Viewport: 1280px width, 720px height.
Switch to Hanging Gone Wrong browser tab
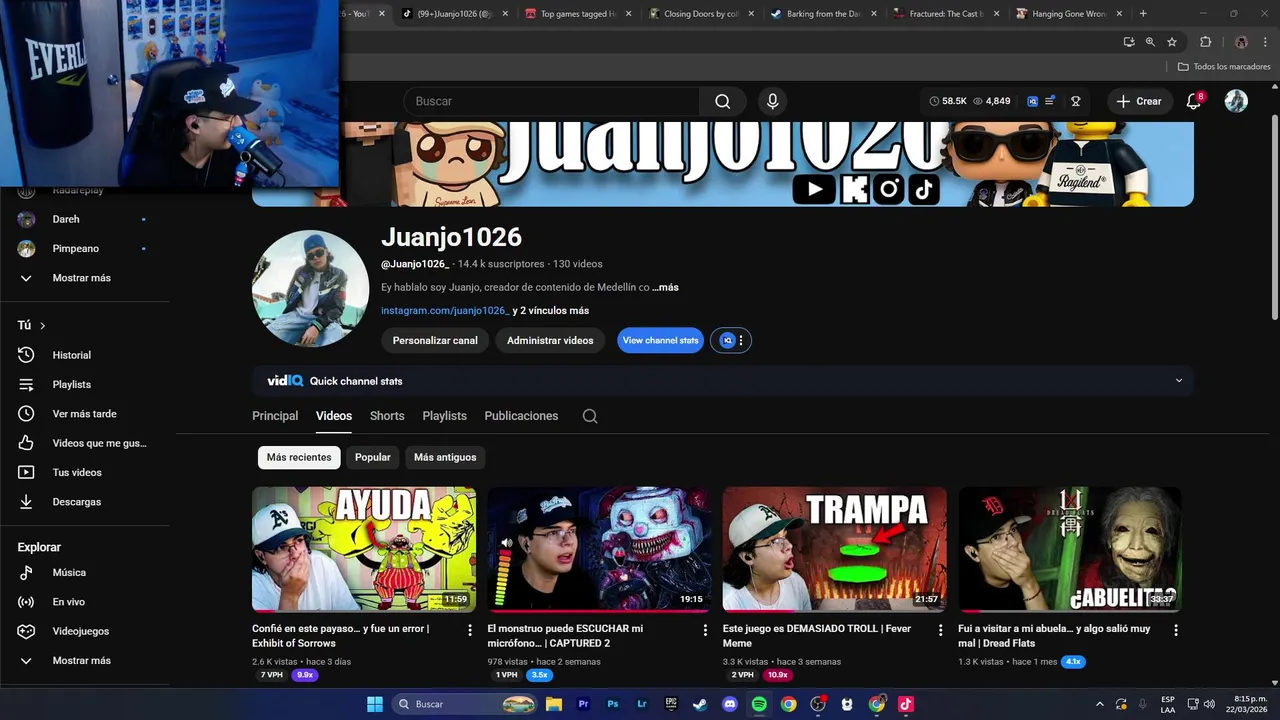1068,14
